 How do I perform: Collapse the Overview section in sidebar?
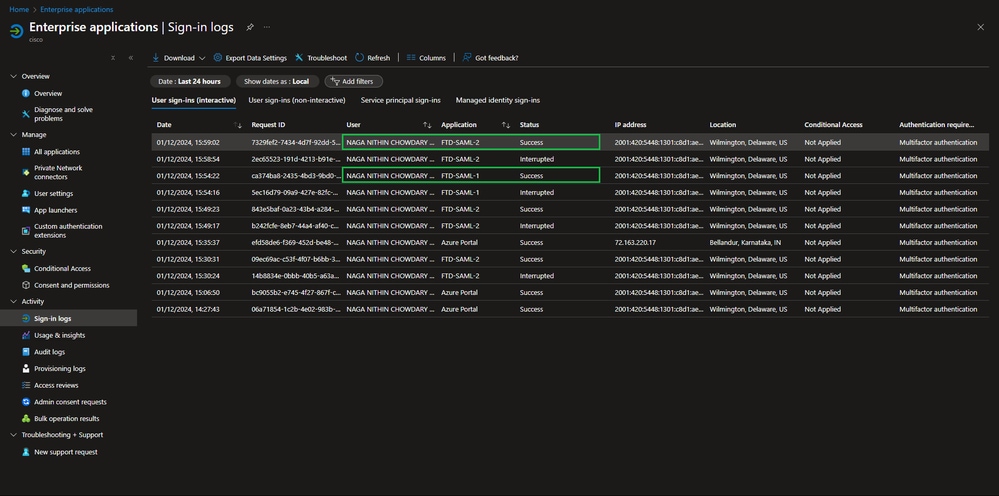(13, 76)
